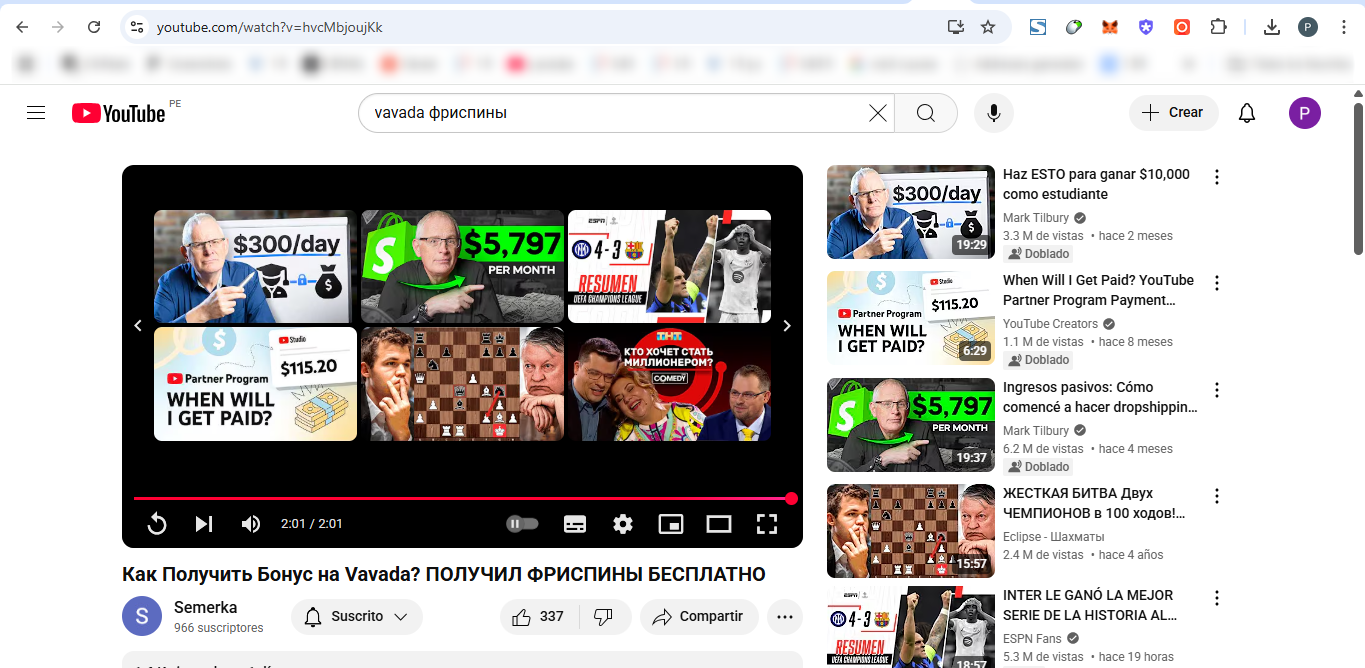1365x668 pixels.
Task: Click the address bar URL
Action: (x=270, y=27)
